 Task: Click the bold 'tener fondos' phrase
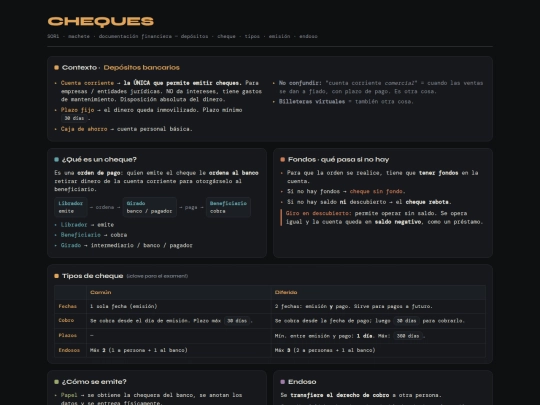click(438, 173)
